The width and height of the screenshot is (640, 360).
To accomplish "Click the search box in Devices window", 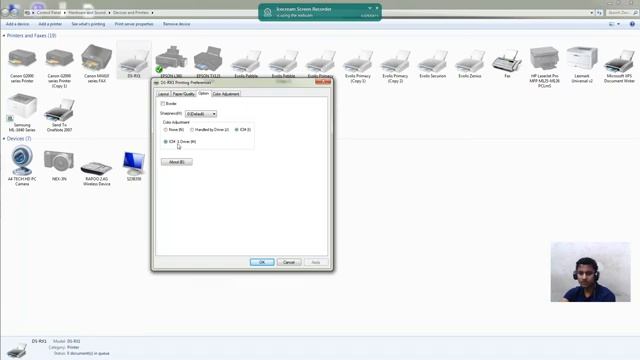I will pos(622,13).
